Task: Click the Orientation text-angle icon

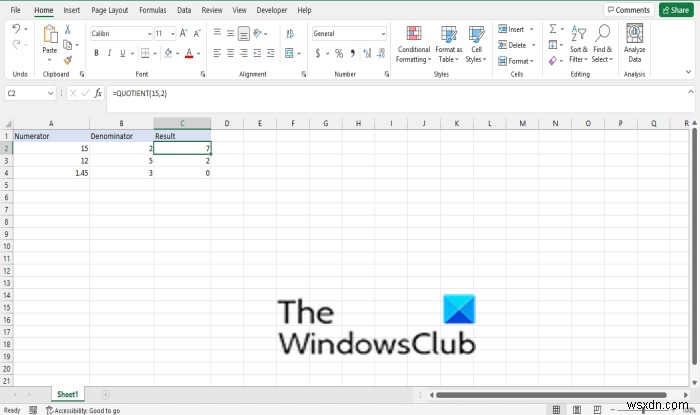Action: [x=258, y=33]
